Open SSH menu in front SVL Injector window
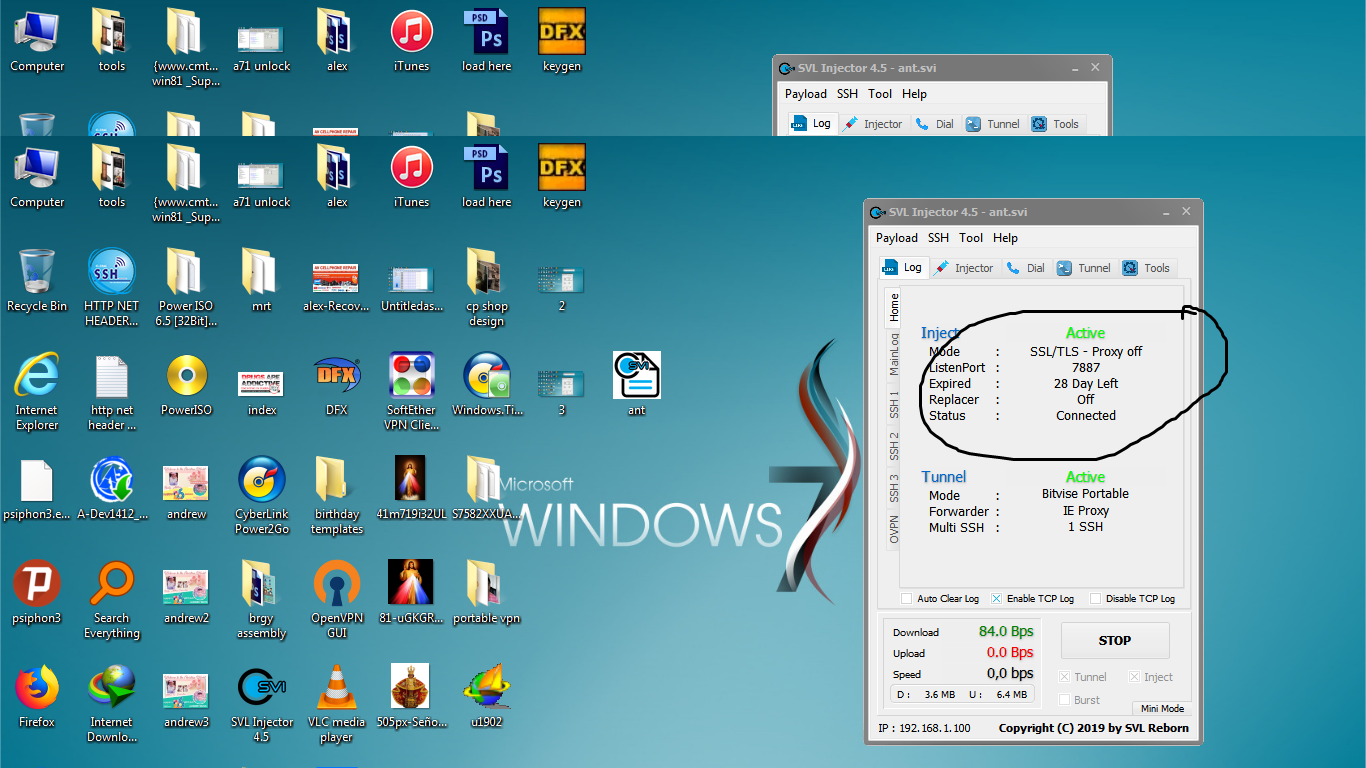 tap(938, 238)
